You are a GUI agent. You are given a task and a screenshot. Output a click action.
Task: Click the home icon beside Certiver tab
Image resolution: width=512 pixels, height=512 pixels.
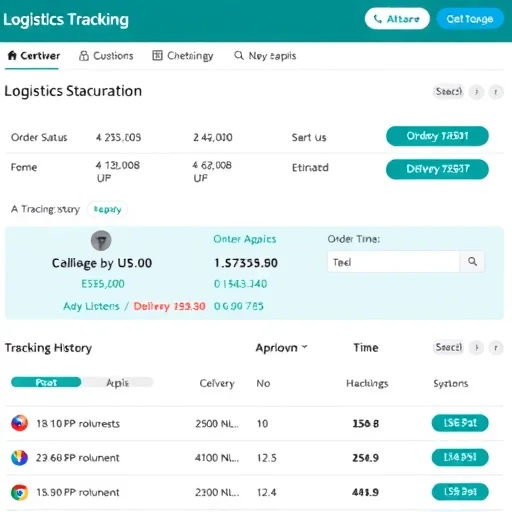(x=12, y=55)
